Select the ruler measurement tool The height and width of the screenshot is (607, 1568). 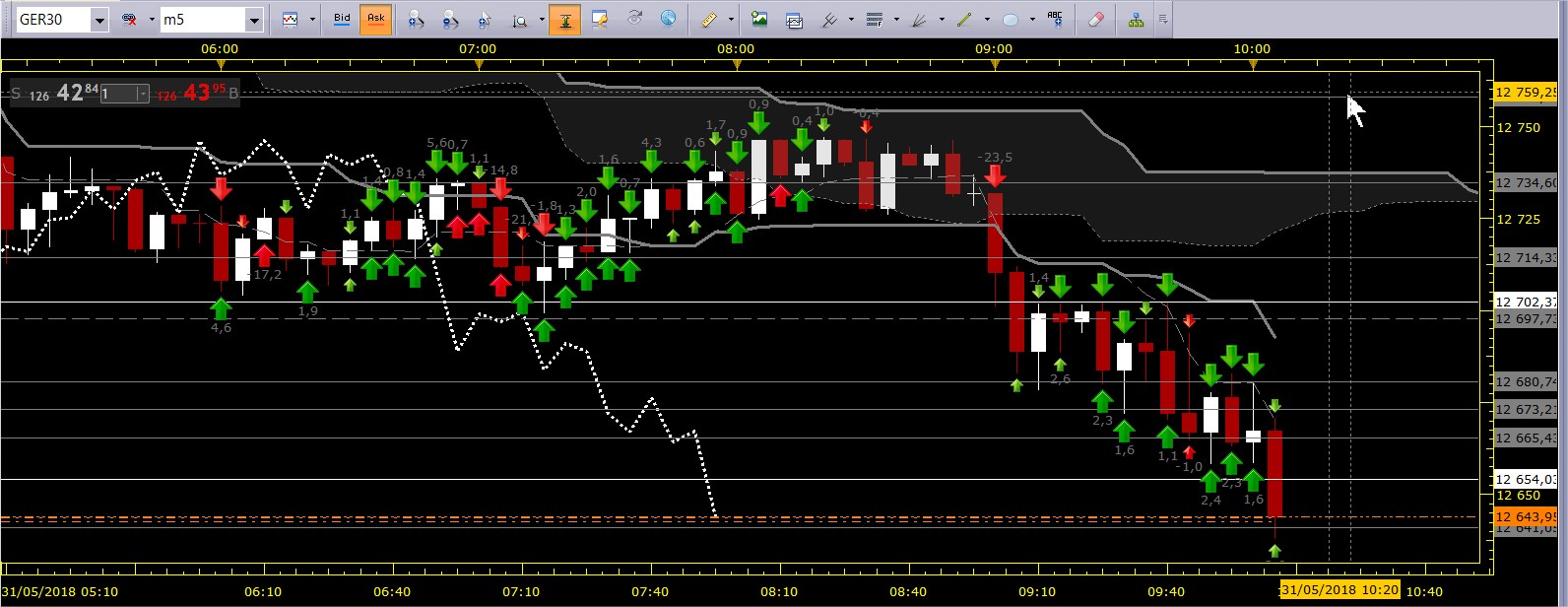pos(709,19)
